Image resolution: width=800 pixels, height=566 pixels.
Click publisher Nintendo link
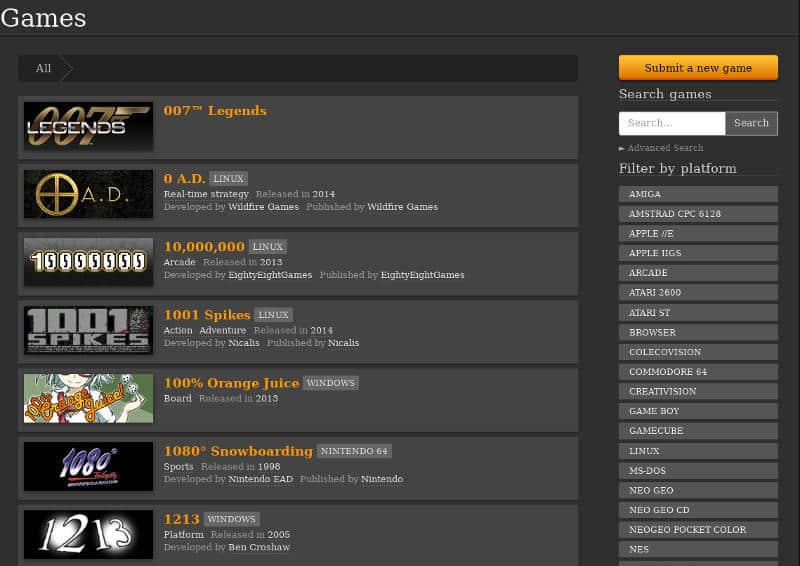tap(382, 479)
